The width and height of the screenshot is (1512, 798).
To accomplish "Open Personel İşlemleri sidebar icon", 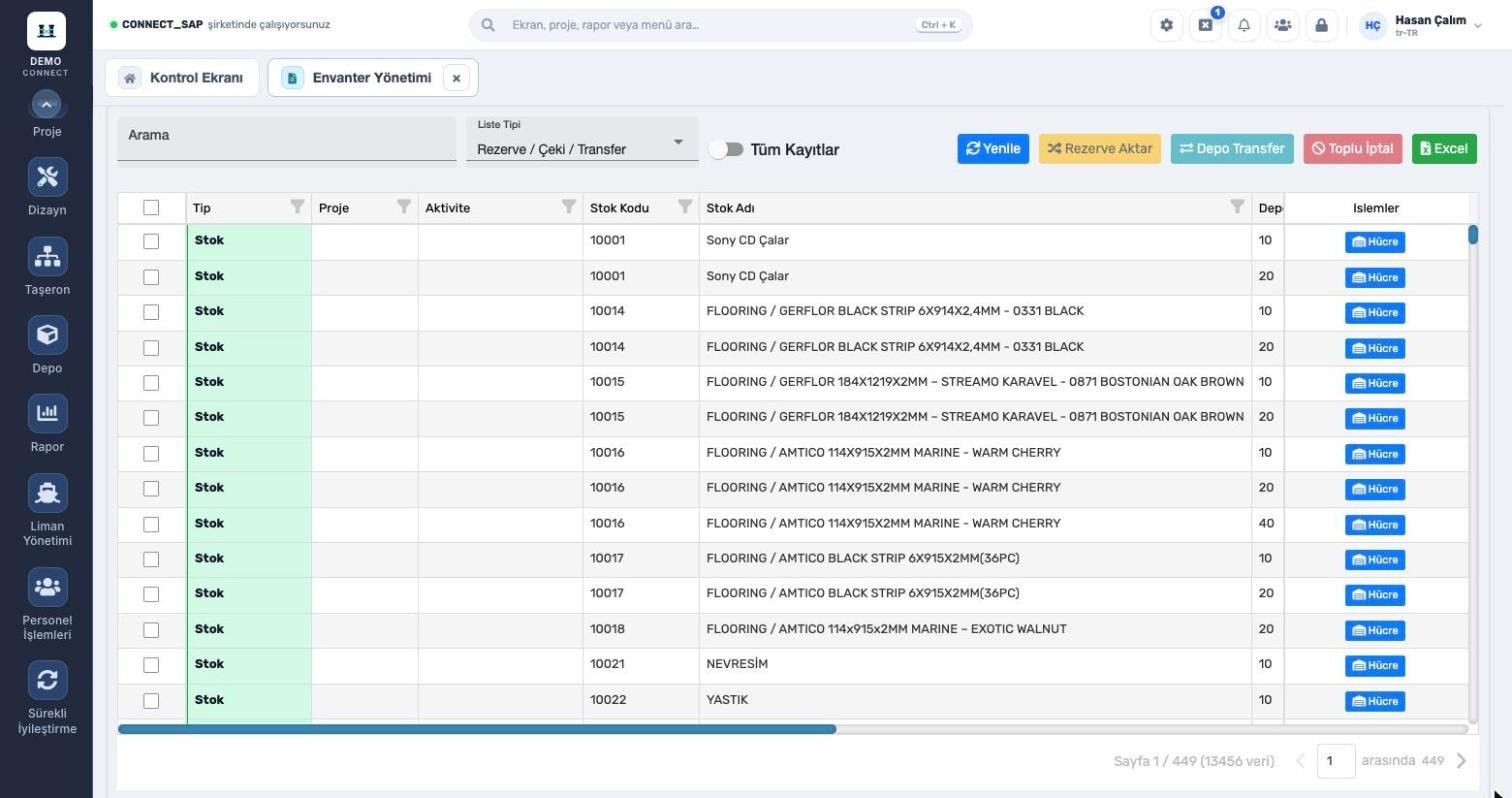I will [x=47, y=587].
